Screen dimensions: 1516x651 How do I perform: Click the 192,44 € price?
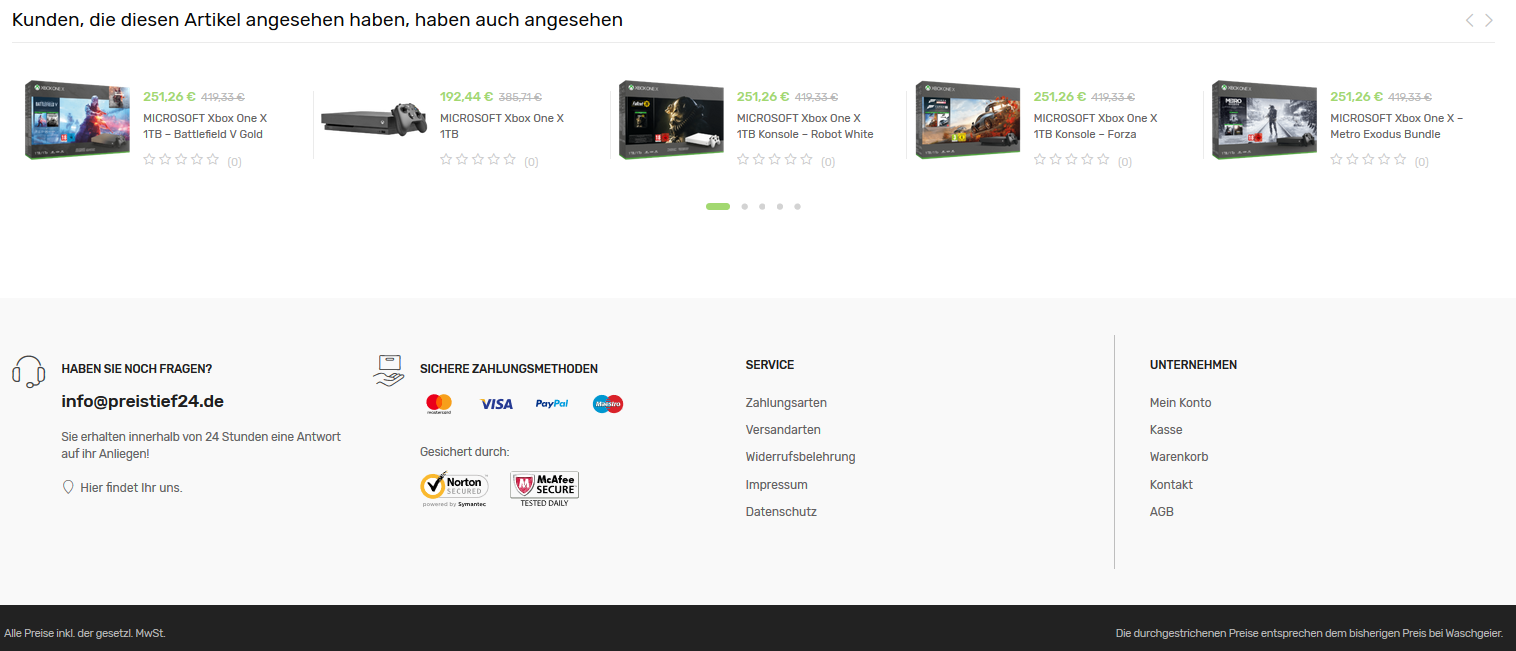pos(466,97)
